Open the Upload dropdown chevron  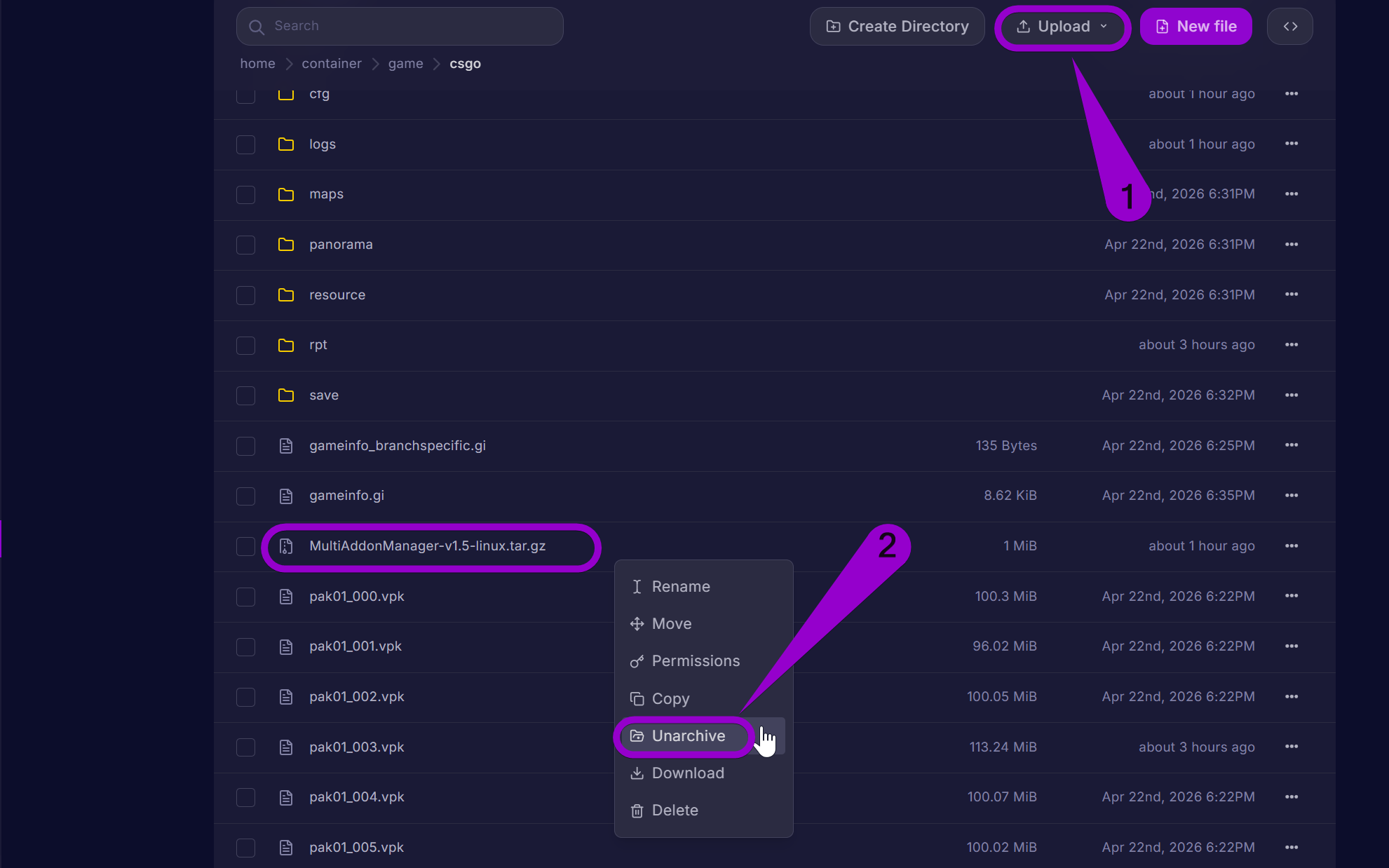(x=1103, y=27)
